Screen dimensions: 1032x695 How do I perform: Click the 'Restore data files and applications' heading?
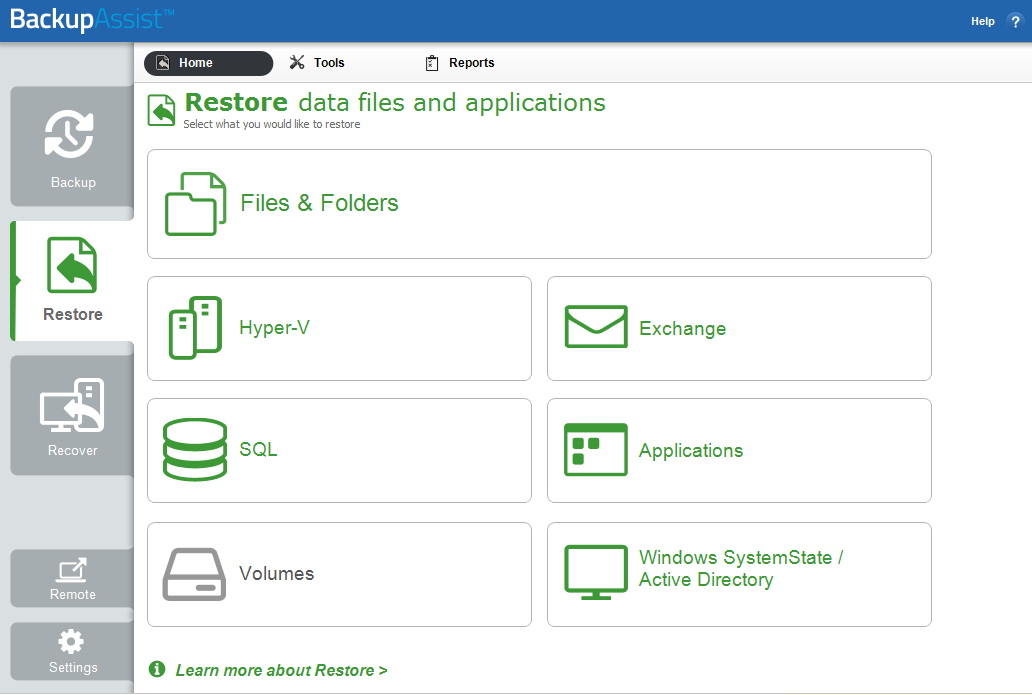[395, 103]
